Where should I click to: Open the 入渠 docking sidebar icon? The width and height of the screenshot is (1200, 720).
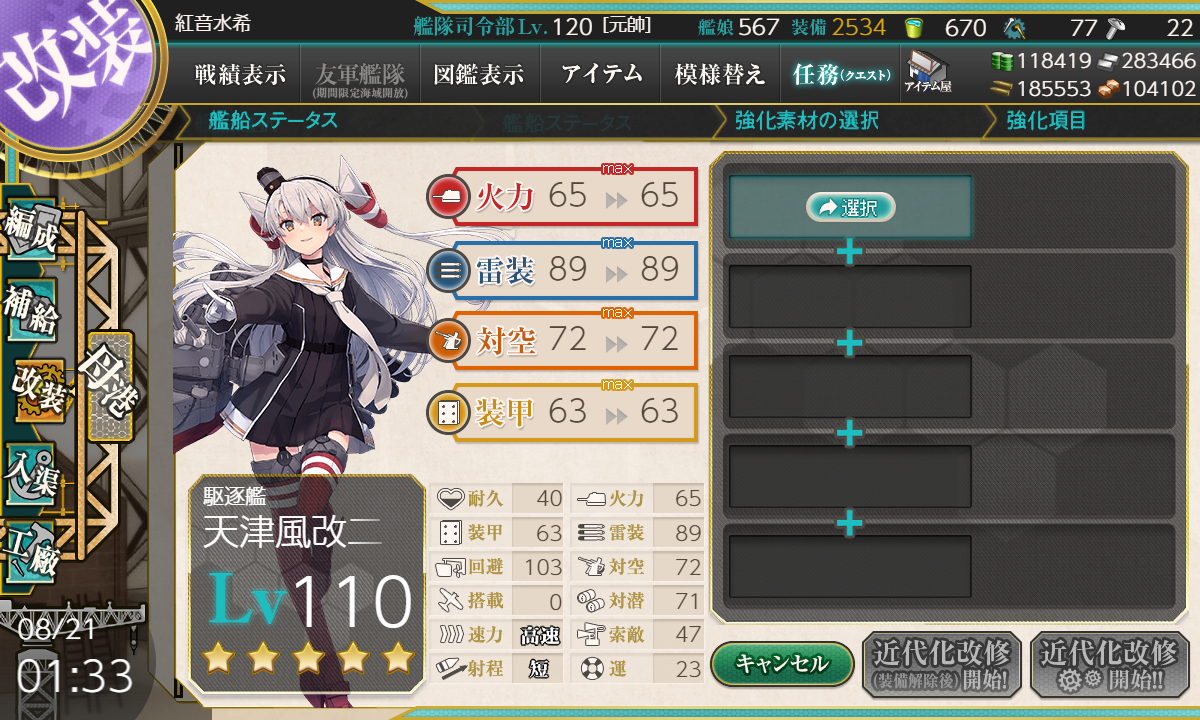point(31,472)
